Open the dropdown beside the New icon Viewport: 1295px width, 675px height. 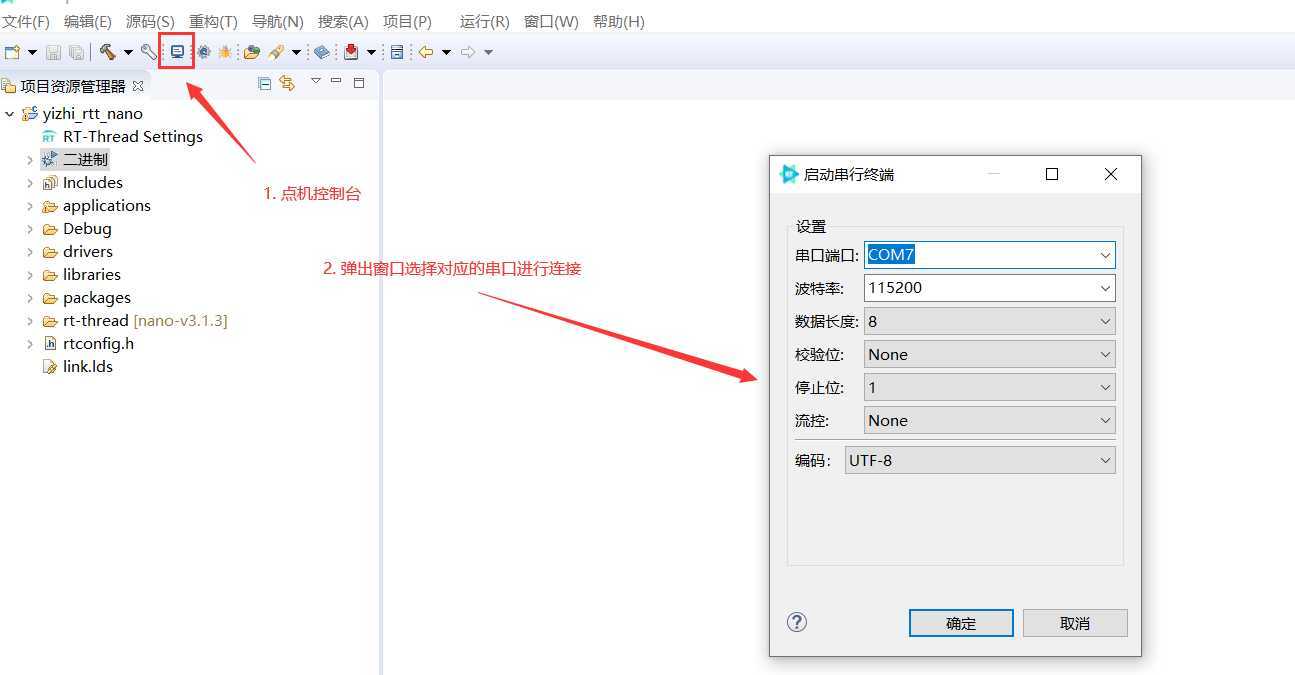pos(32,52)
